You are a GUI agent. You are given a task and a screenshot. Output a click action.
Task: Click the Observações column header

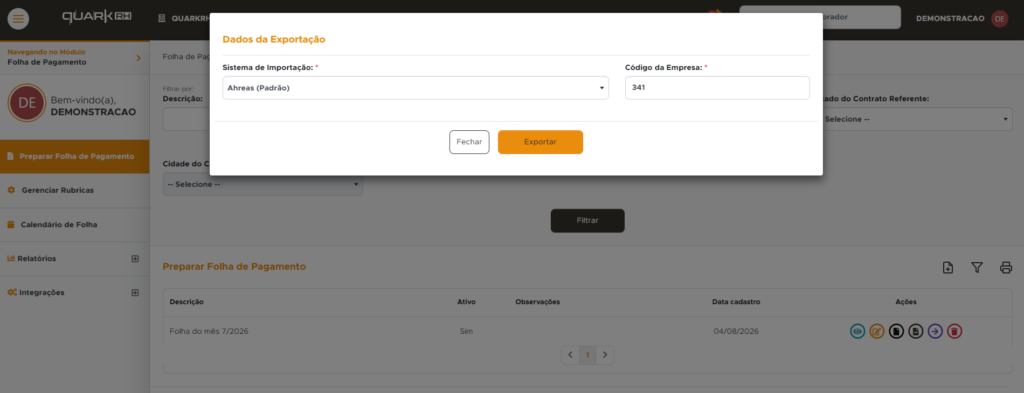(x=537, y=302)
